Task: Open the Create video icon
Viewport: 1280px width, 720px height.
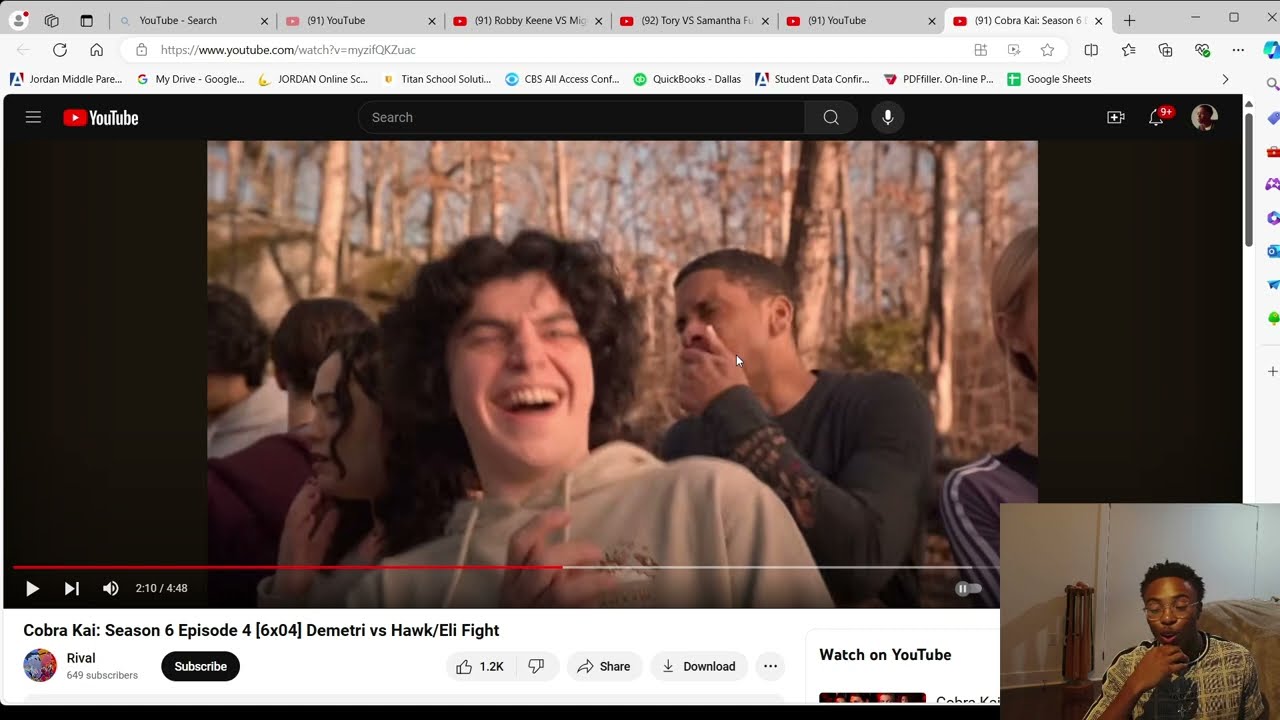Action: 1116,117
